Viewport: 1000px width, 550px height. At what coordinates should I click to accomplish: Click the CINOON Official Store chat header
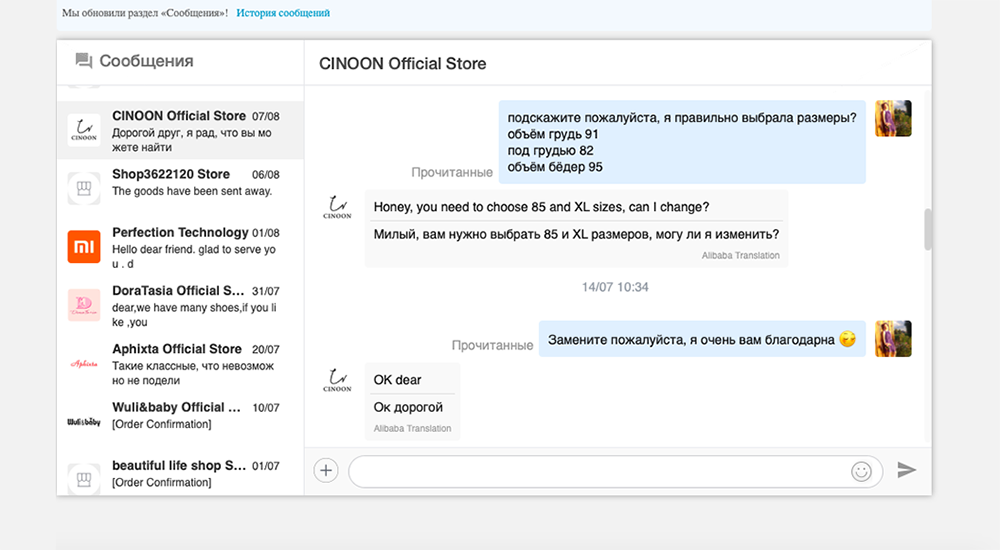tap(402, 64)
